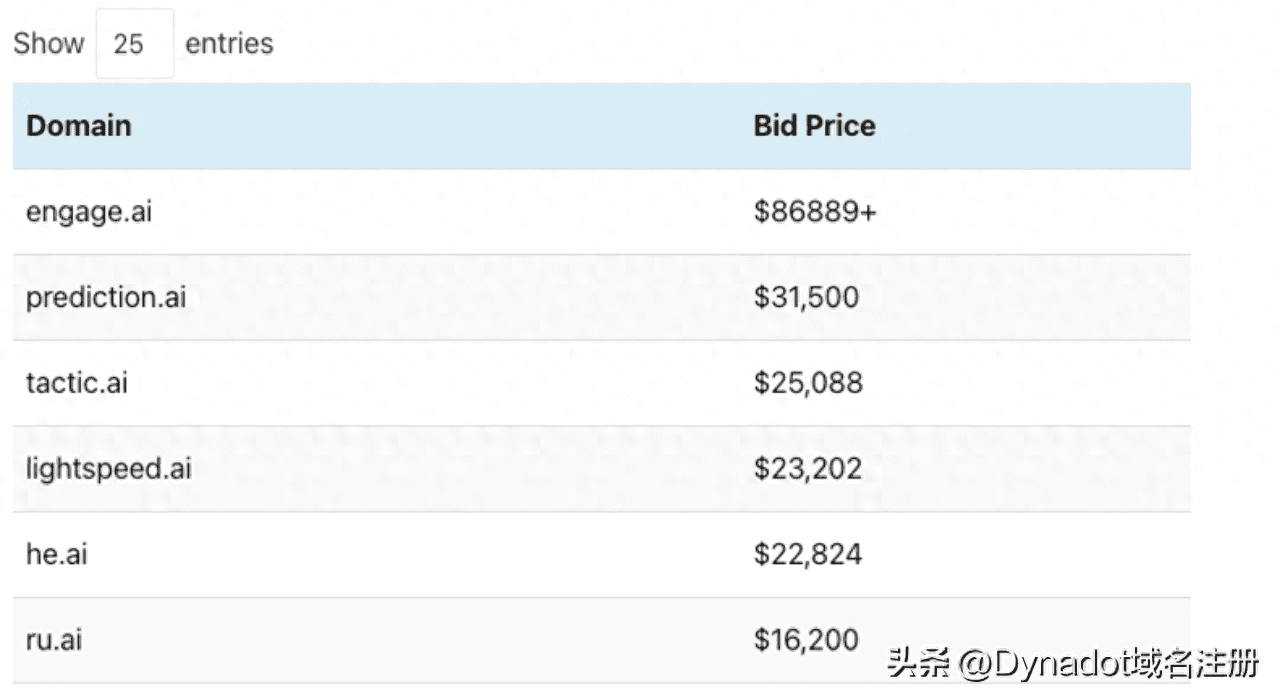Click the $16,200 bid price cell
Image resolution: width=1280 pixels, height=700 pixels.
[806, 640]
